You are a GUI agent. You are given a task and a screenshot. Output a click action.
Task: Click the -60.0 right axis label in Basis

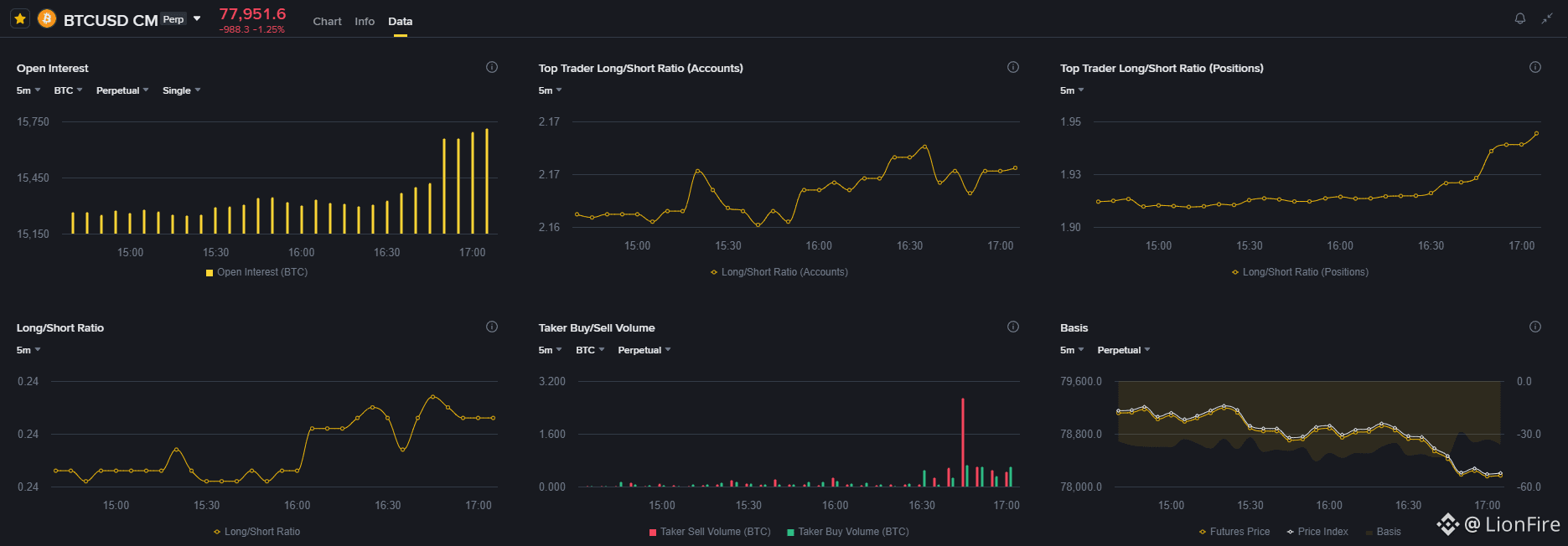pyautogui.click(x=1529, y=487)
